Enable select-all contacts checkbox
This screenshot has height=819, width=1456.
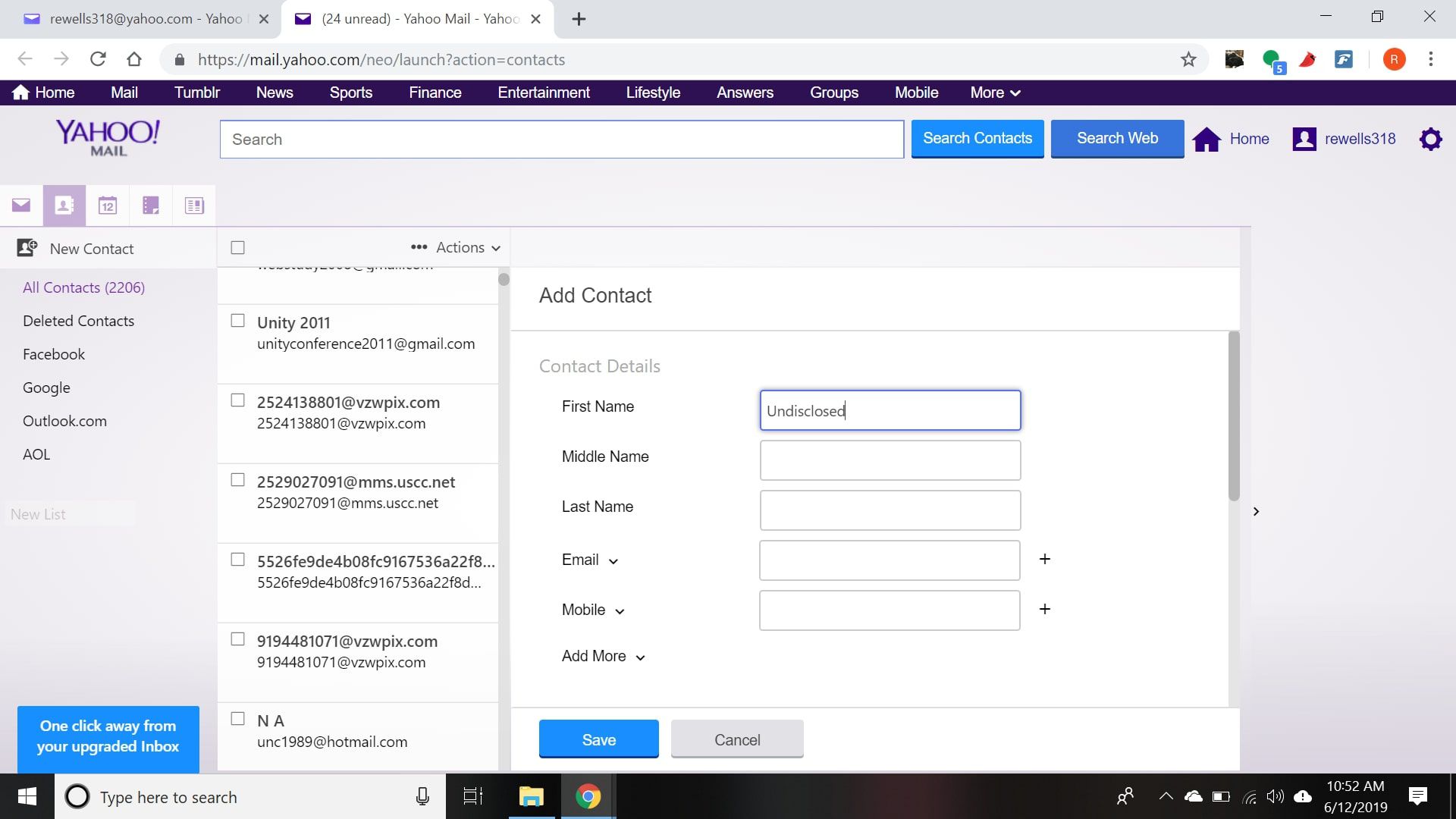(x=239, y=247)
